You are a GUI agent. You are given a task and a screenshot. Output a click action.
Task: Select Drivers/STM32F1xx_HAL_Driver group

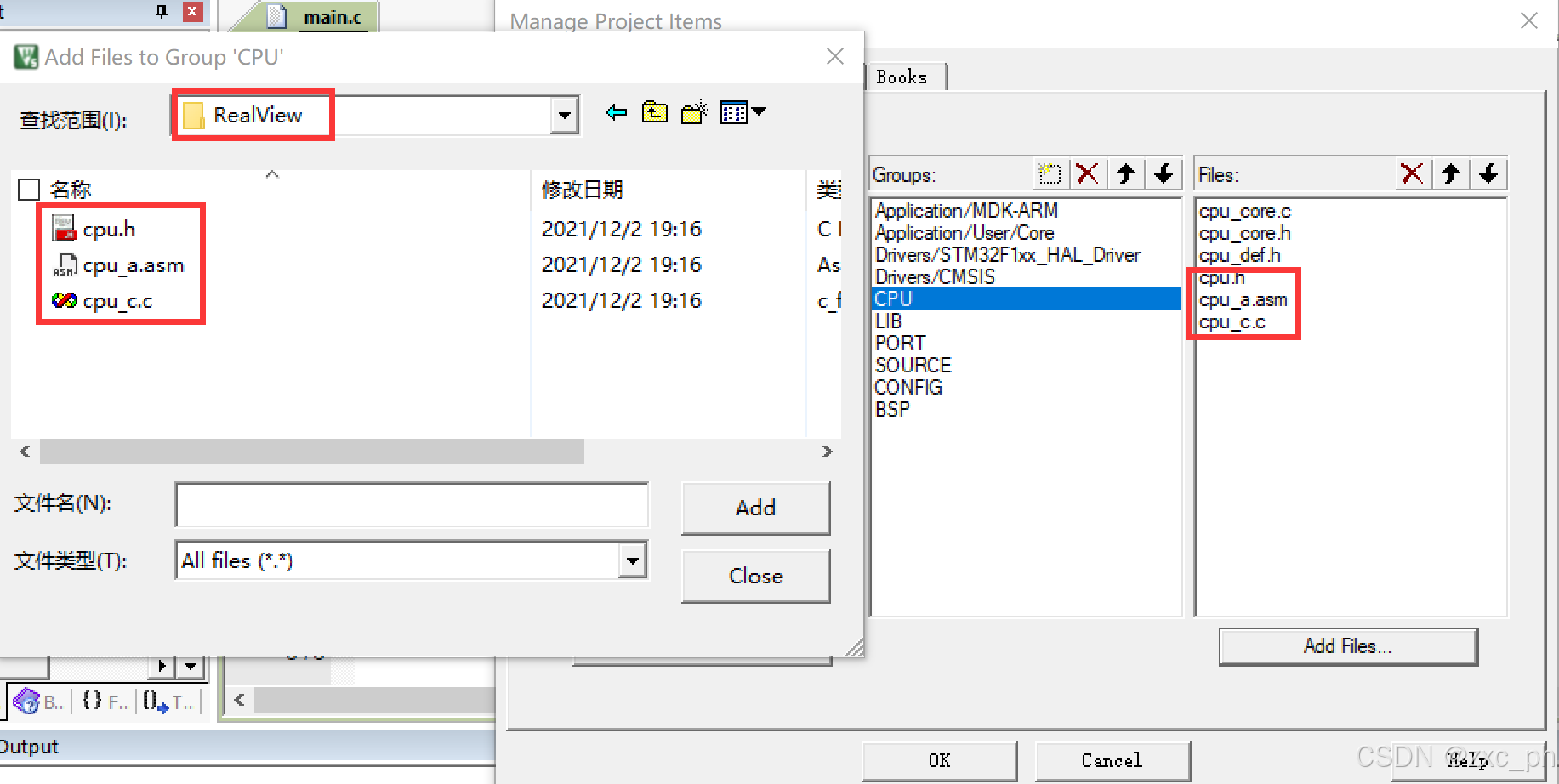point(1008,254)
